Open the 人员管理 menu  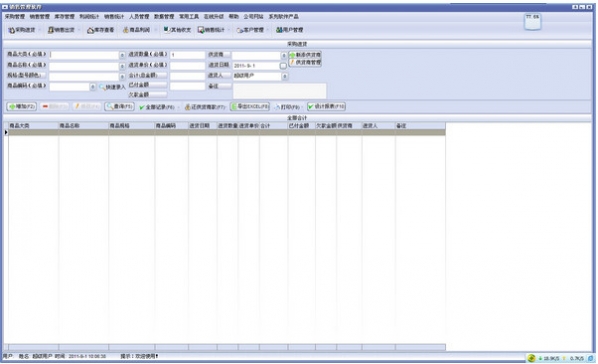coord(139,16)
